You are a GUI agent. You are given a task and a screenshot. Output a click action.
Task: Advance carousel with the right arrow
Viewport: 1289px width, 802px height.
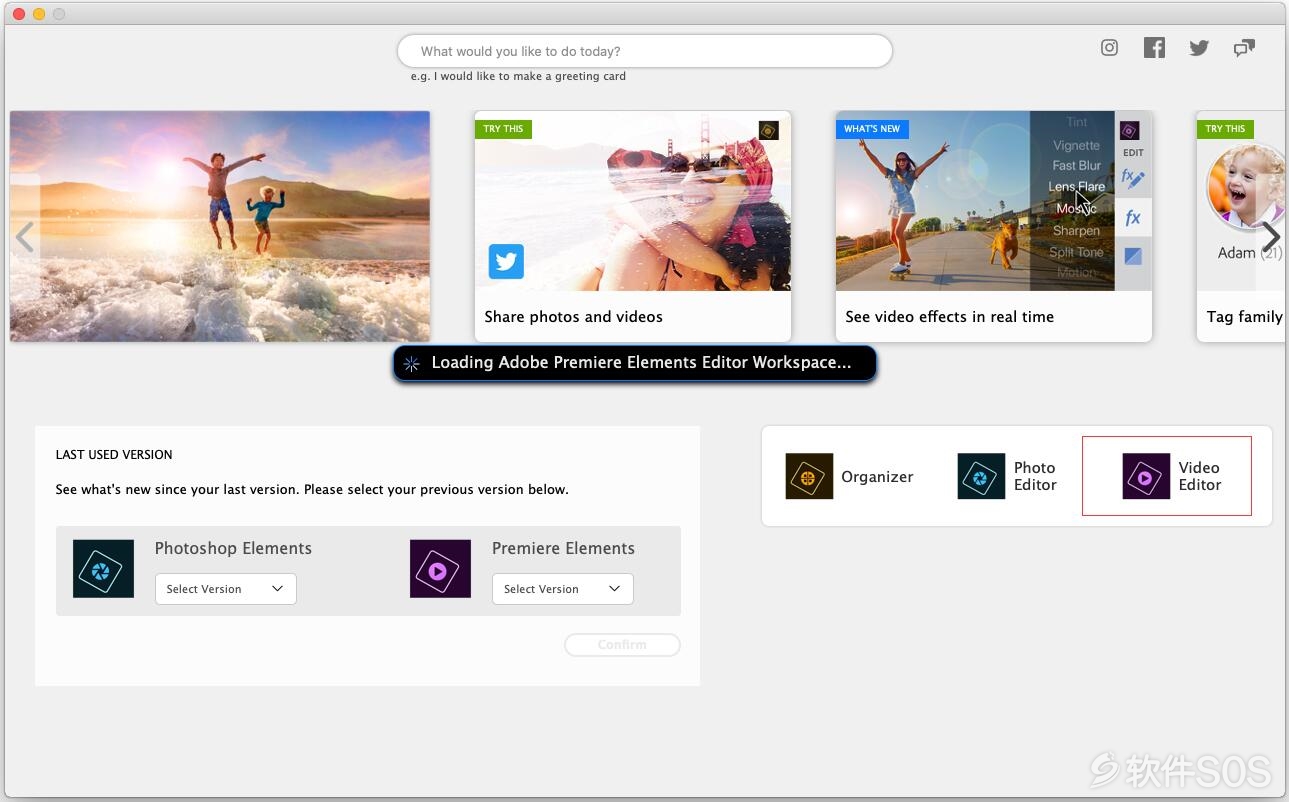pos(1270,237)
